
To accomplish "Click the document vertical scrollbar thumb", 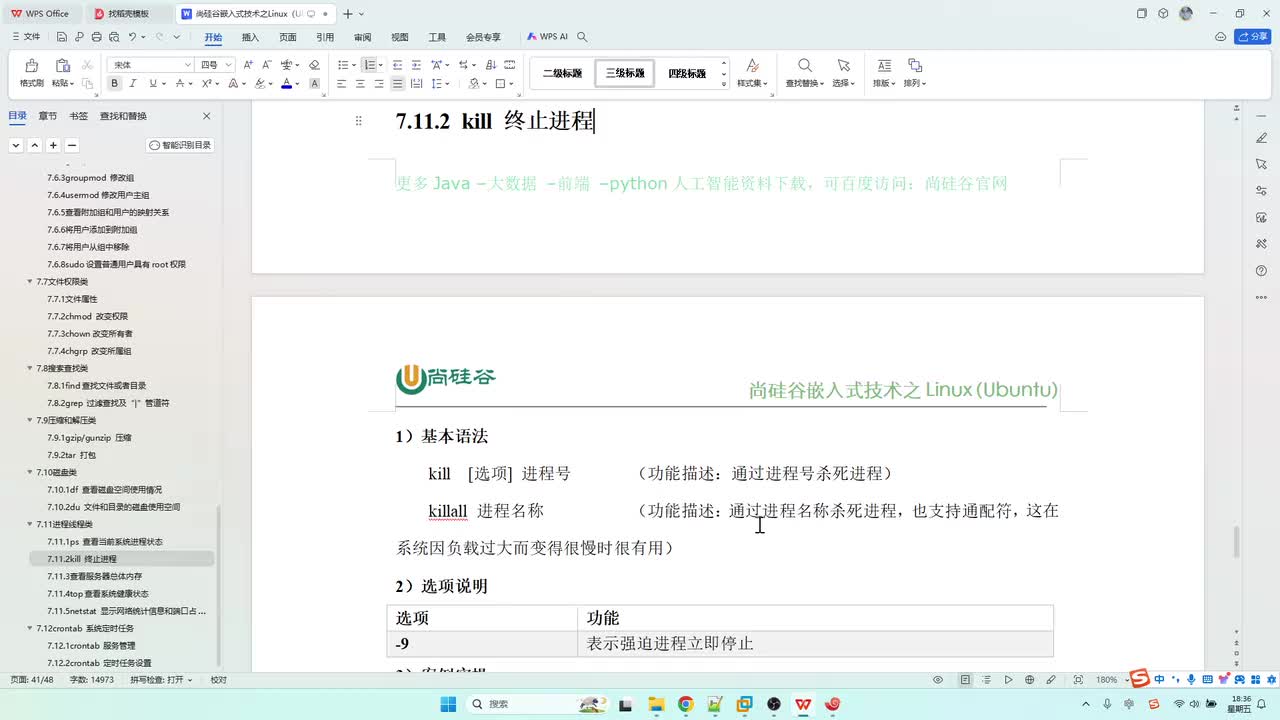I will click(x=1237, y=542).
